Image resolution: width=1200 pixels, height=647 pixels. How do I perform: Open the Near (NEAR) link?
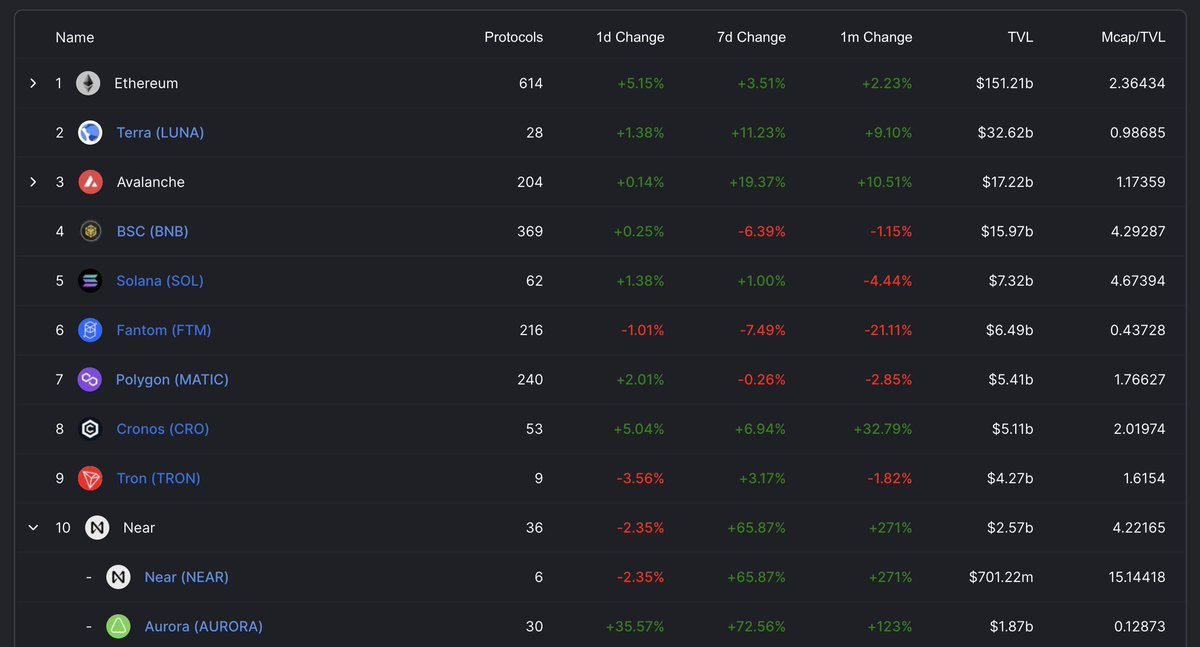point(186,577)
